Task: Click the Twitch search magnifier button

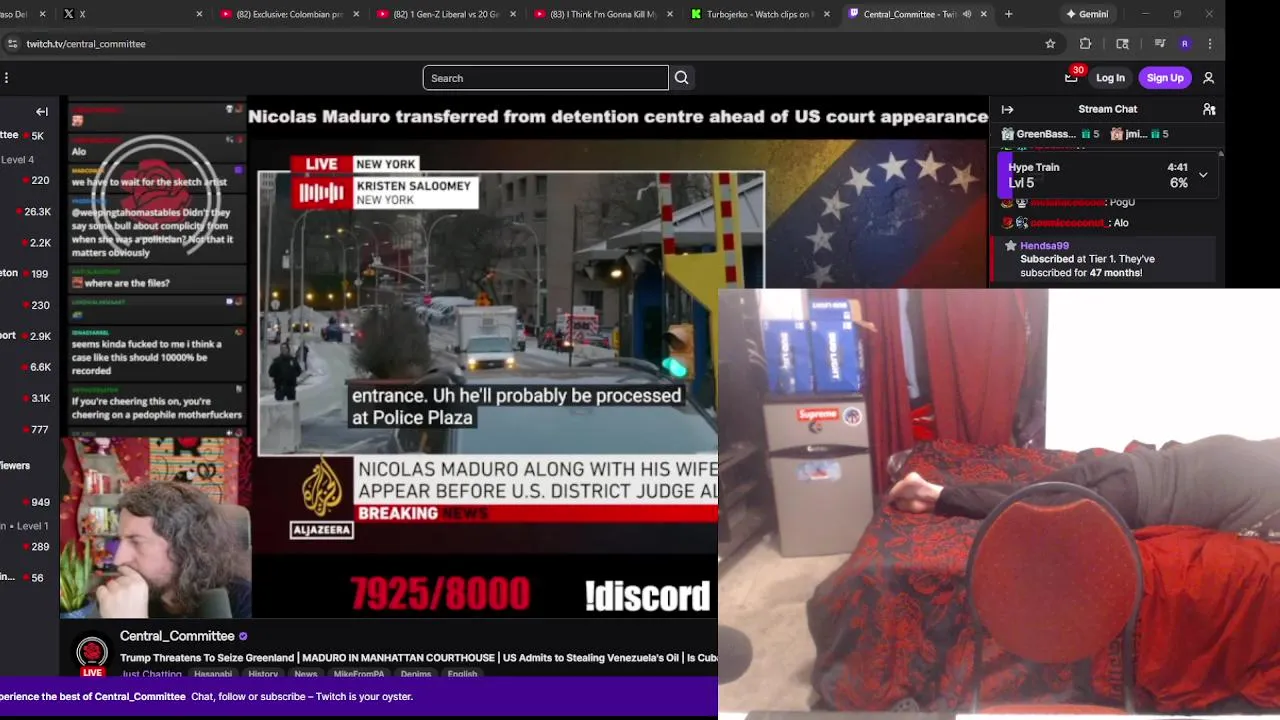Action: pos(681,78)
